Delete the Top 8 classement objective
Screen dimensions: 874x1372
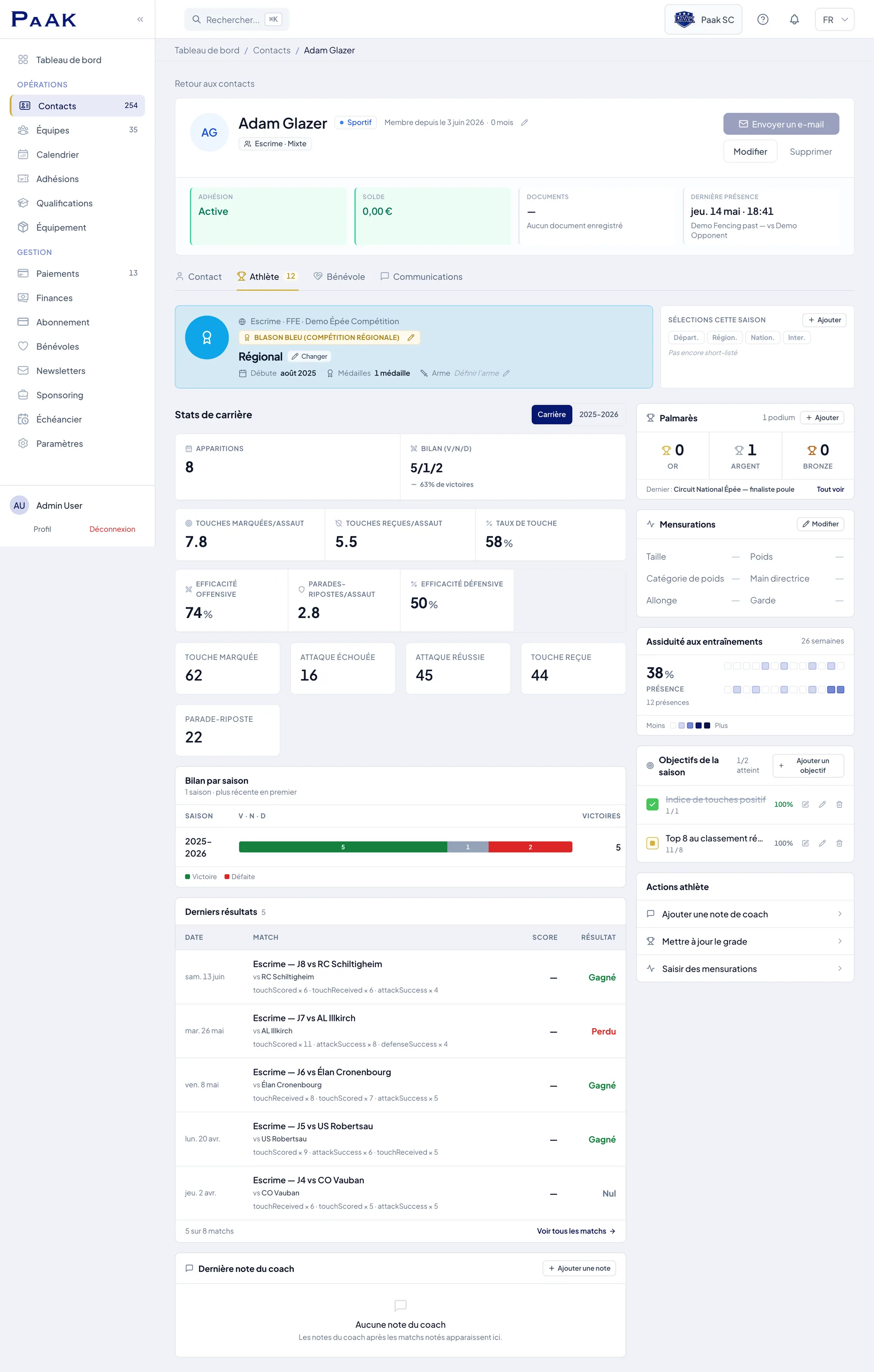pos(839,843)
